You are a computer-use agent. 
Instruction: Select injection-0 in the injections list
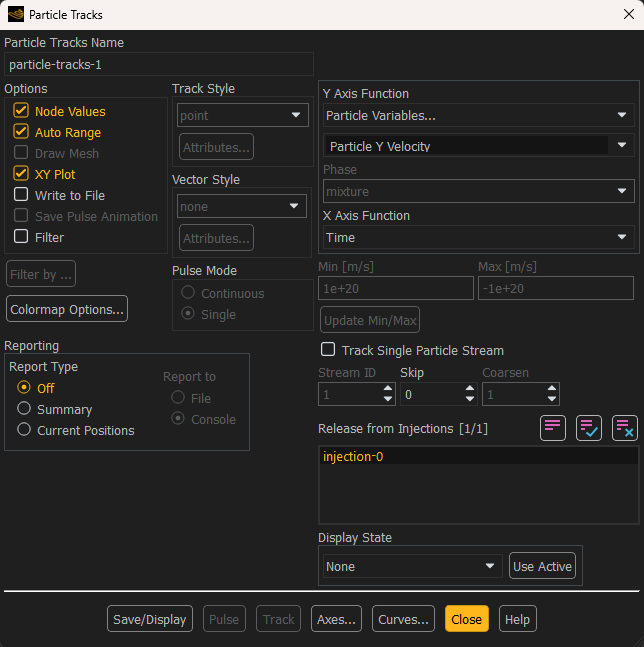479,456
